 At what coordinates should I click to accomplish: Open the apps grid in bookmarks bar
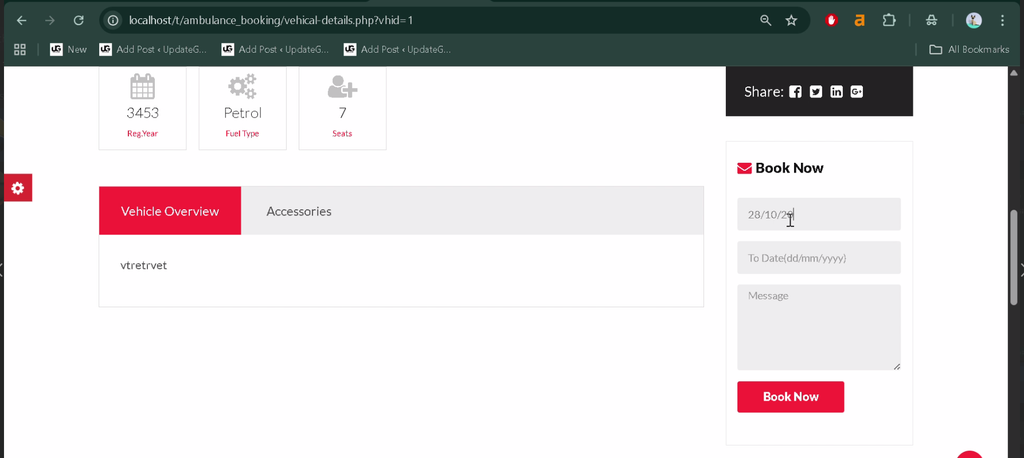click(20, 49)
